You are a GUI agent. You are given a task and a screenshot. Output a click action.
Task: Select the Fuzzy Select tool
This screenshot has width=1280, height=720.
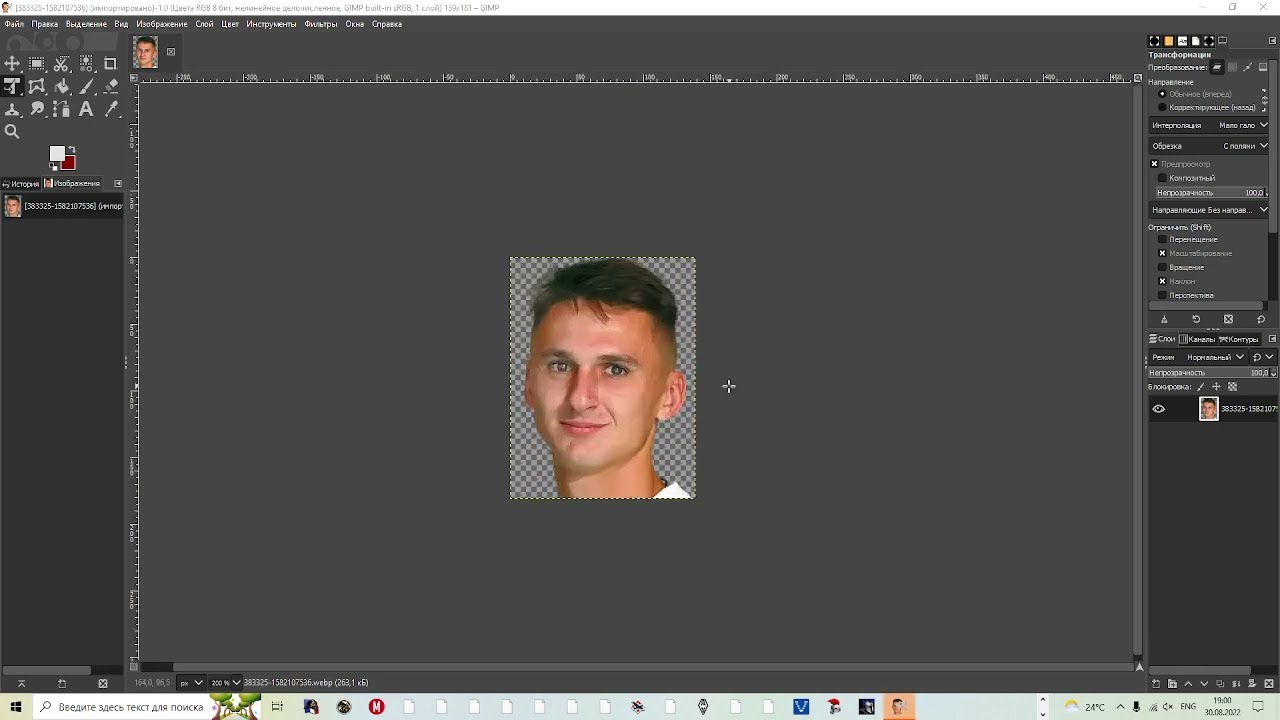click(86, 64)
